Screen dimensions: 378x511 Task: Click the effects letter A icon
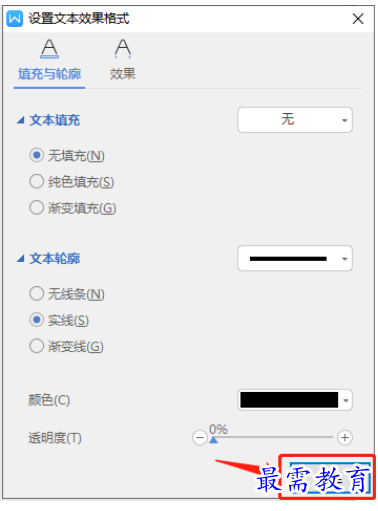coord(123,49)
